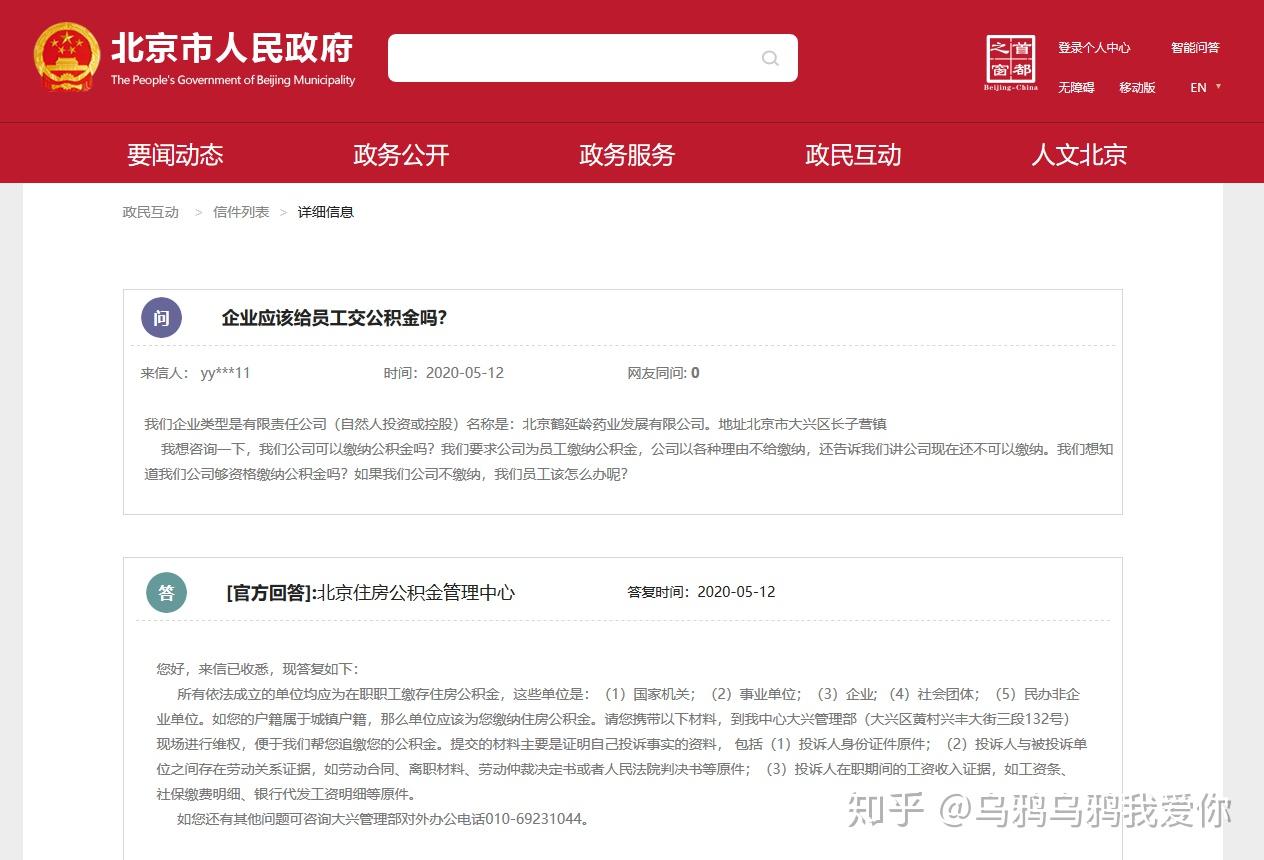Click into the header search box
Image resolution: width=1264 pixels, height=860 pixels.
[592, 58]
